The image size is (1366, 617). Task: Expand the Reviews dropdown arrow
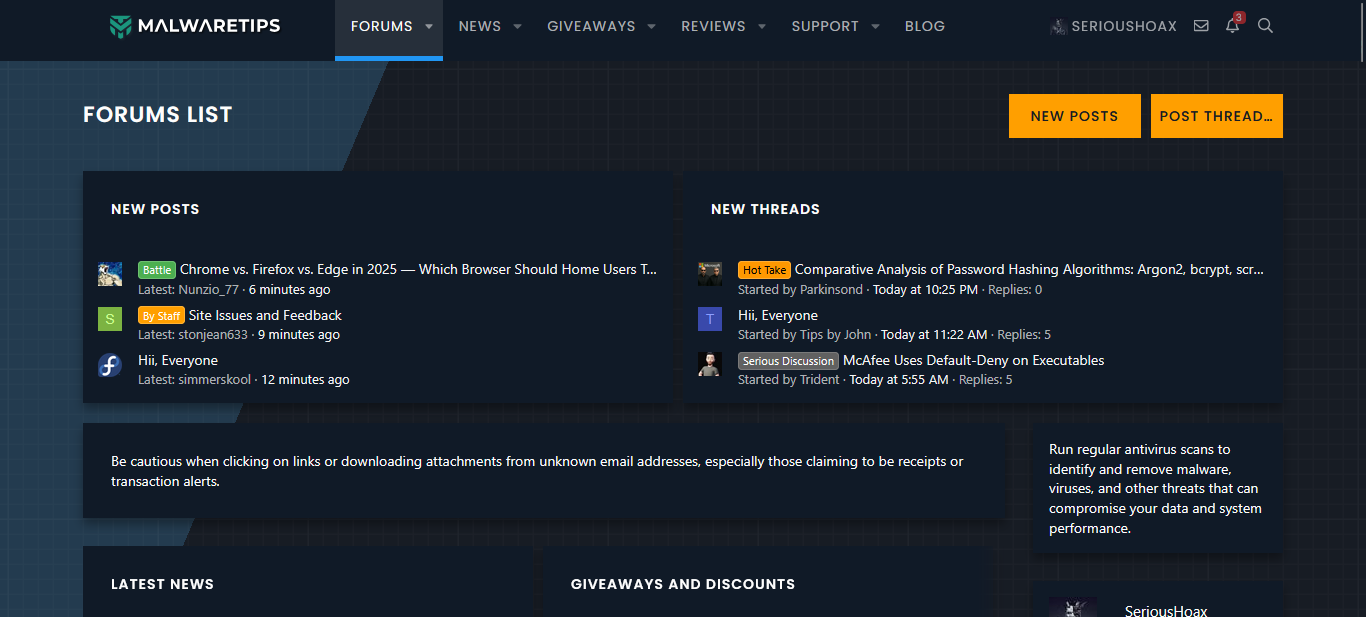(761, 27)
